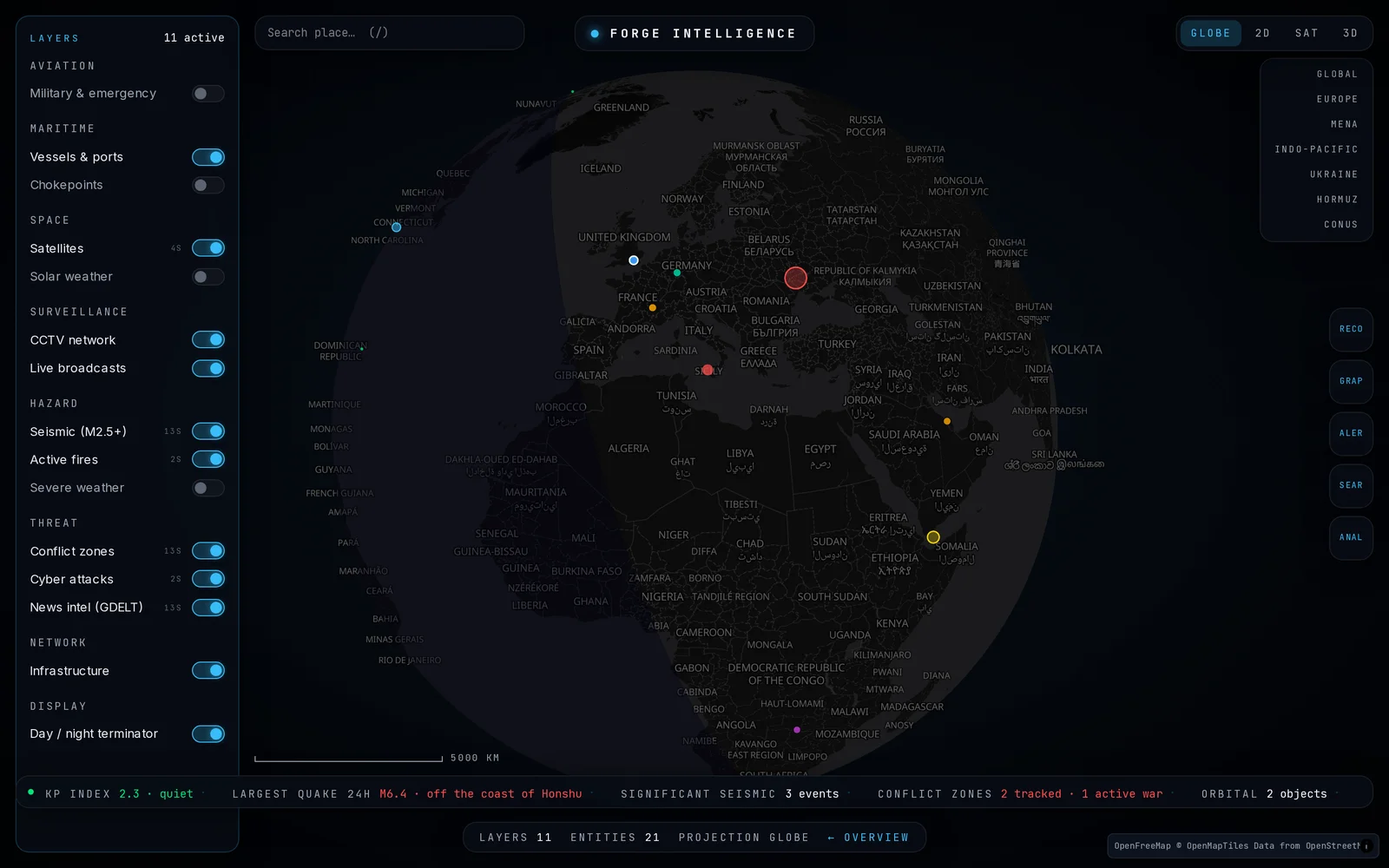1389x868 pixels.
Task: Disable the Infrastructure layer toggle
Action: pyautogui.click(x=208, y=670)
